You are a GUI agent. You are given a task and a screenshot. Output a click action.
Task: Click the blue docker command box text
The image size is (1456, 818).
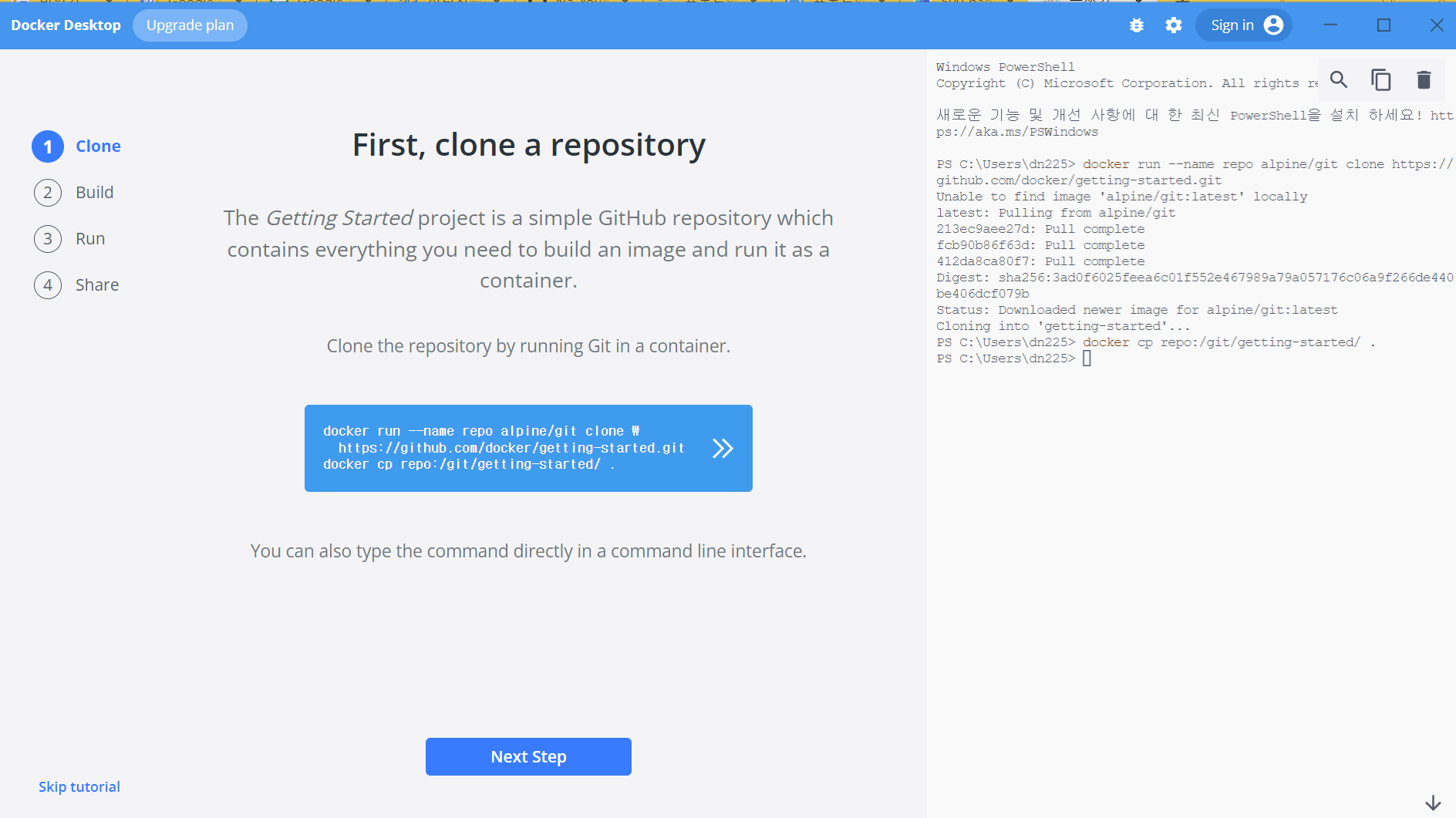click(x=504, y=448)
